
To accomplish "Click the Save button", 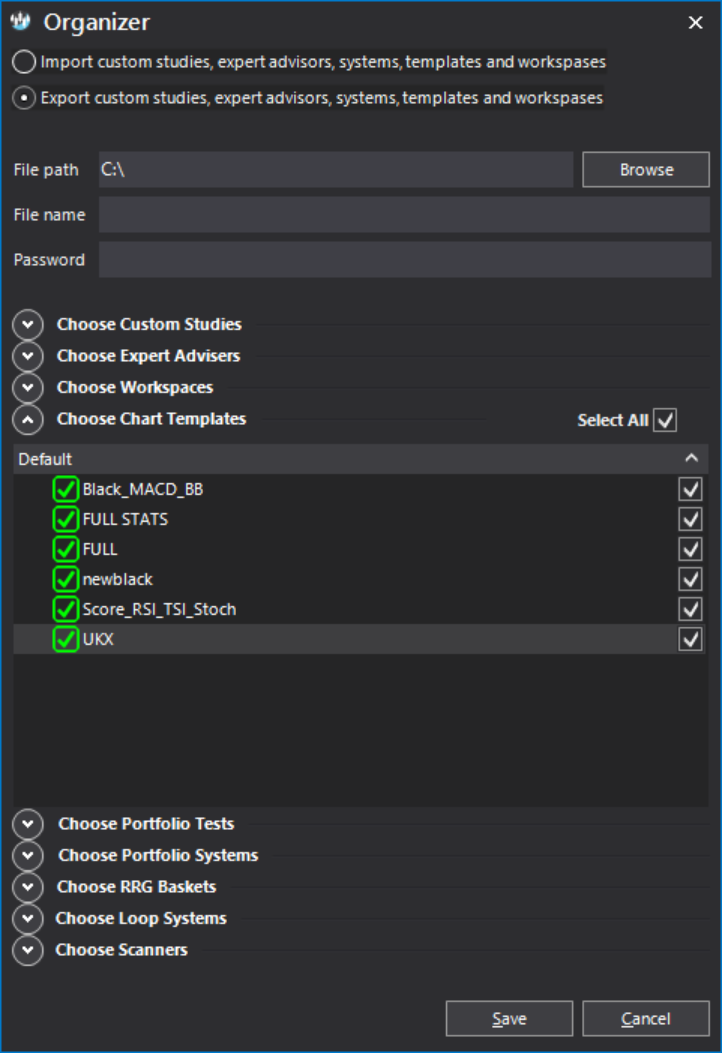I will (509, 1018).
